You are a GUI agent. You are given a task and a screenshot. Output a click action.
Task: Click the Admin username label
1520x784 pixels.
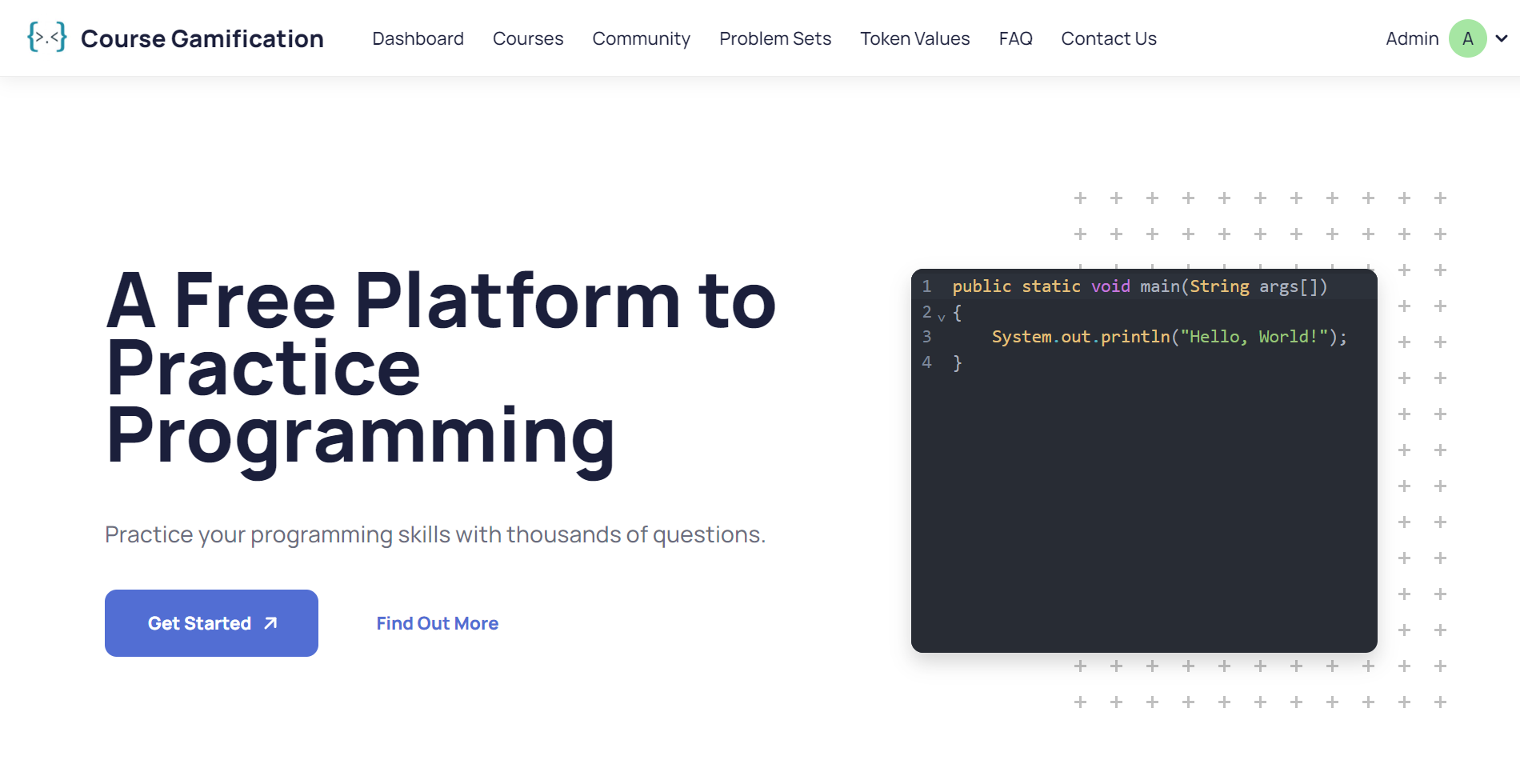click(x=1411, y=38)
